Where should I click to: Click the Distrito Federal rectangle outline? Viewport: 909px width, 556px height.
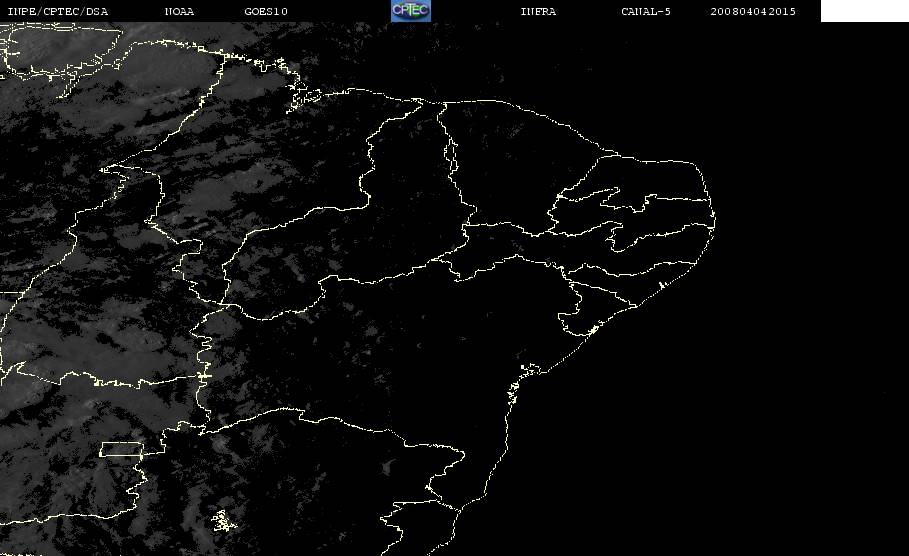(121, 449)
